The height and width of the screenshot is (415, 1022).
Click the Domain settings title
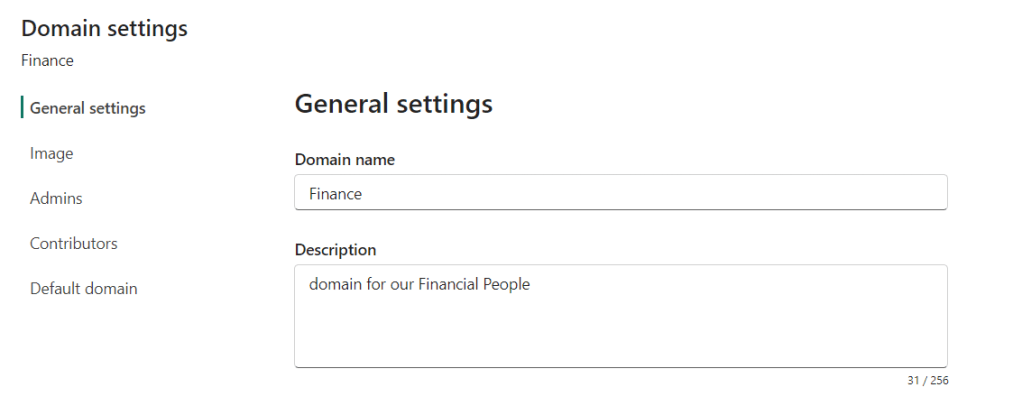tap(104, 29)
